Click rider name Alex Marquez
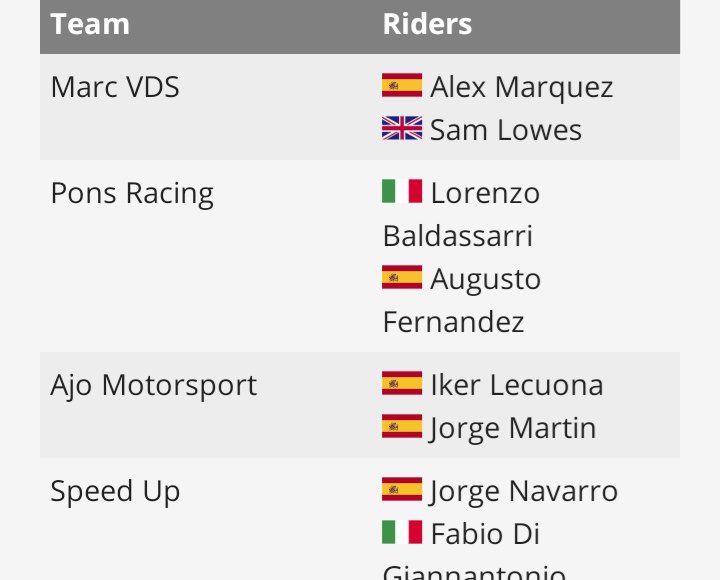 tap(521, 87)
